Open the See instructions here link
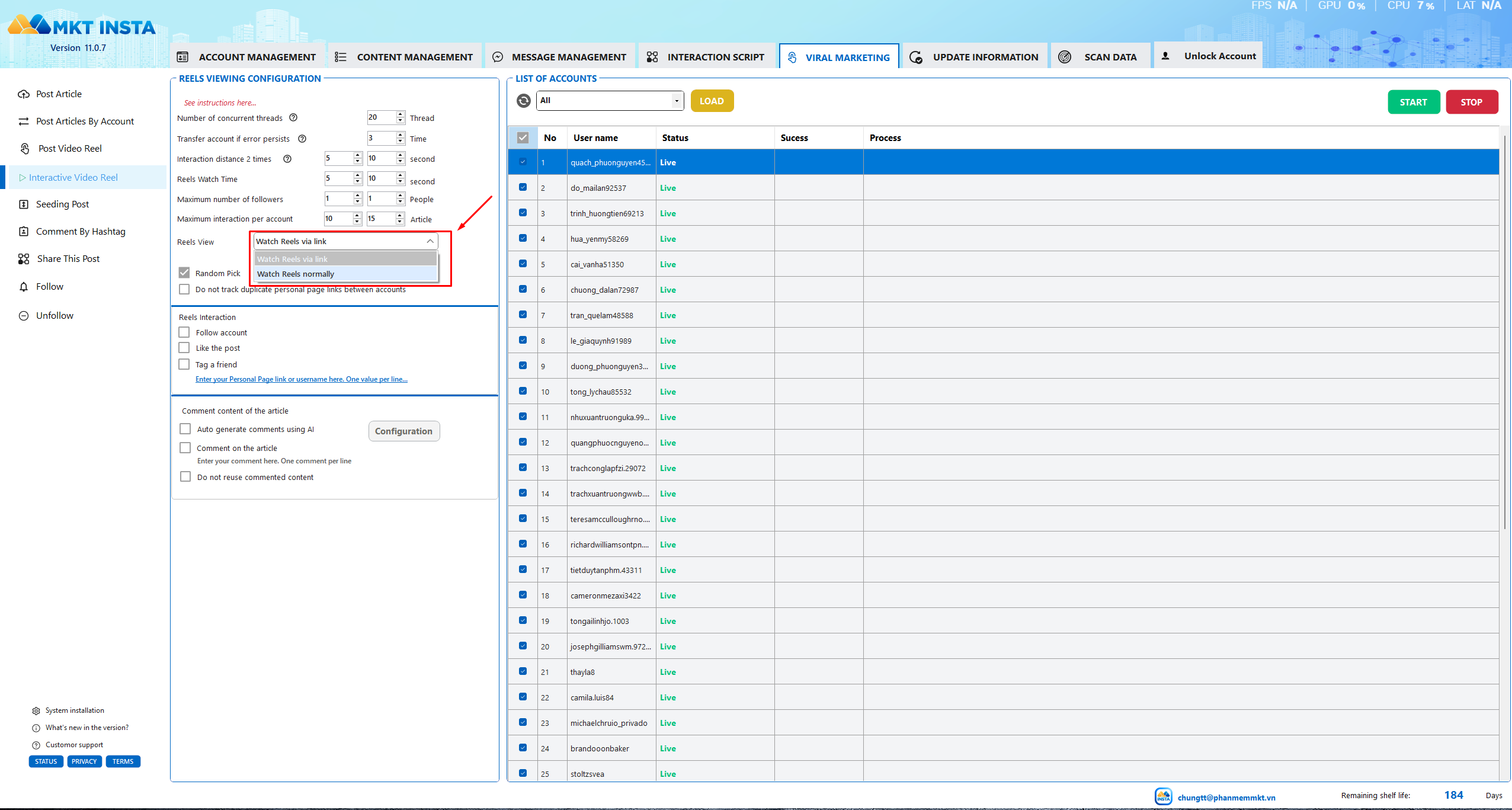Image resolution: width=1512 pixels, height=810 pixels. click(220, 103)
